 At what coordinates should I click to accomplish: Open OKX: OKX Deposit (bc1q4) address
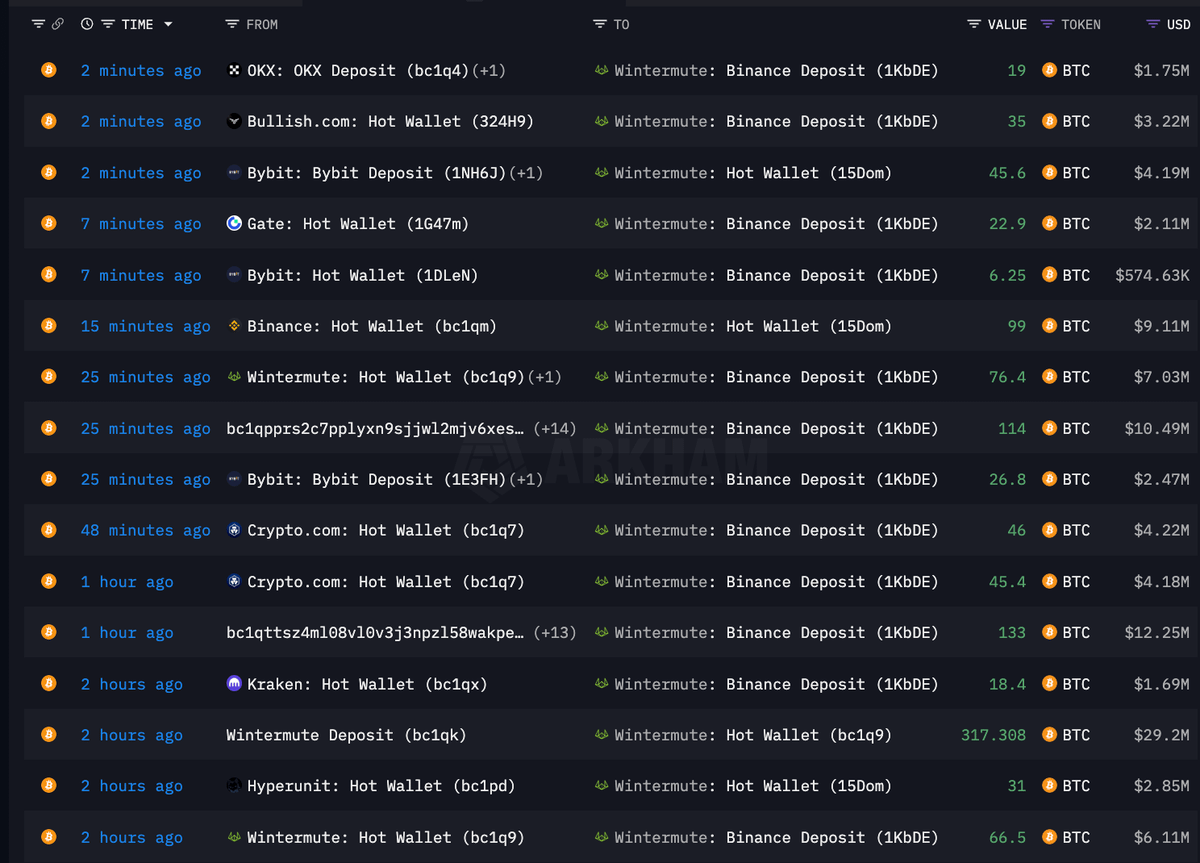tap(358, 70)
